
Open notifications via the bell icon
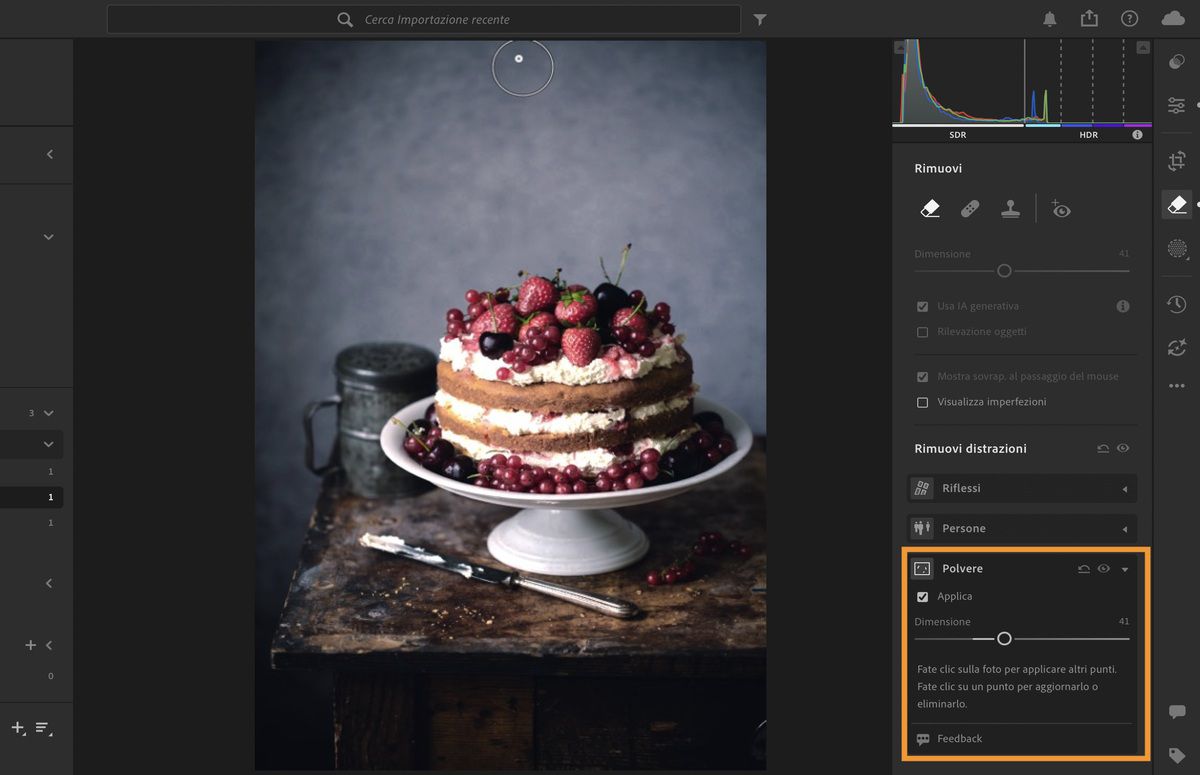pyautogui.click(x=1049, y=17)
